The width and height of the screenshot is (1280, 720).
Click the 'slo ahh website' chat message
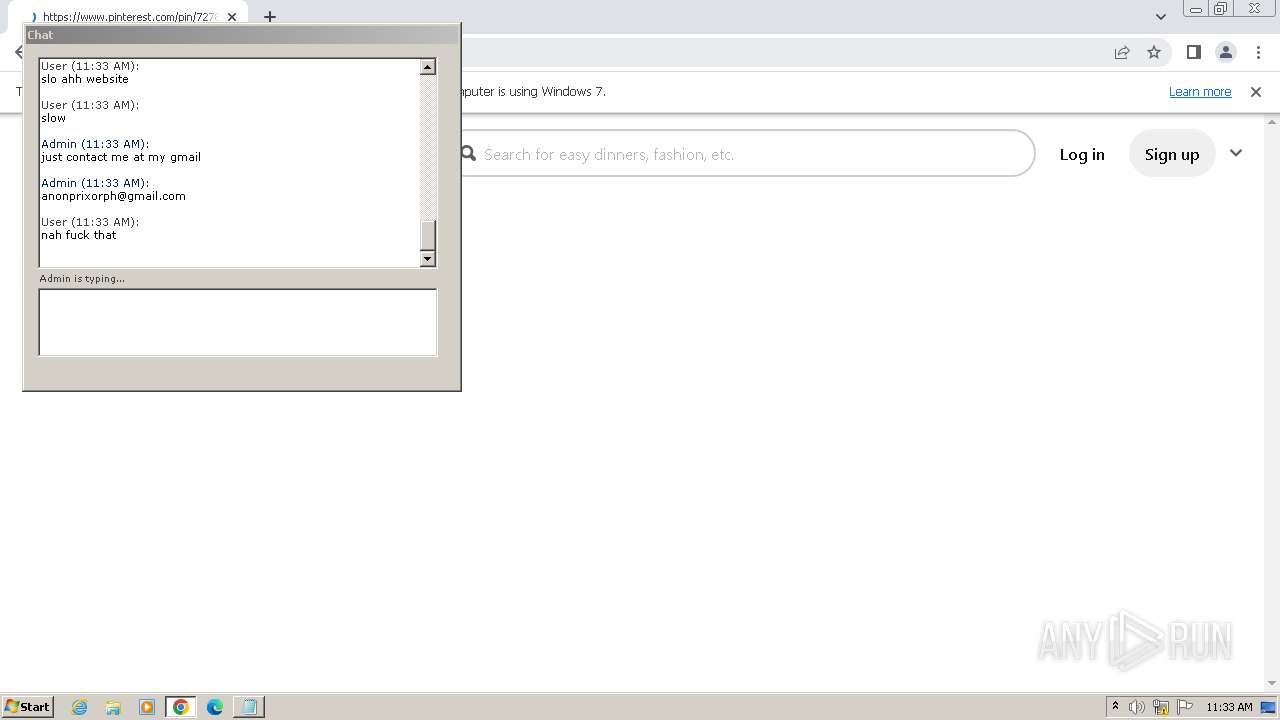(x=85, y=79)
